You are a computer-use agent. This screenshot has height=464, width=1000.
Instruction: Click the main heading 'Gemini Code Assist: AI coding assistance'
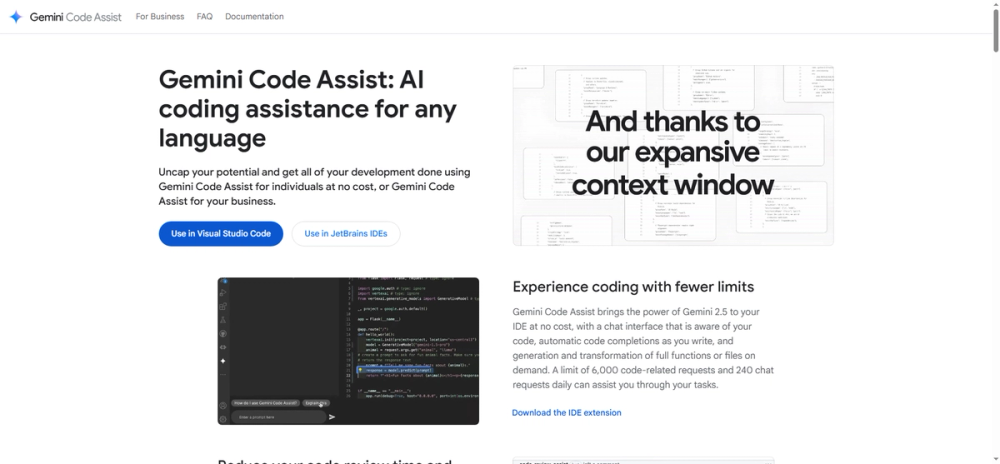click(x=307, y=108)
